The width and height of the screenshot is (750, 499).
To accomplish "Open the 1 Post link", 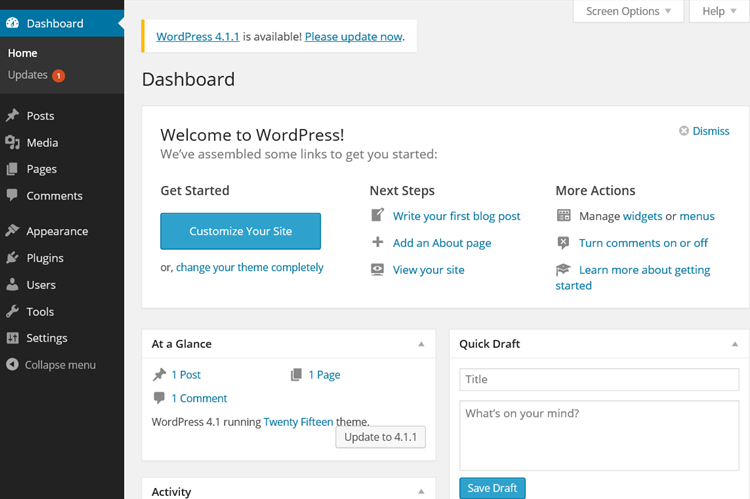I will (186, 375).
